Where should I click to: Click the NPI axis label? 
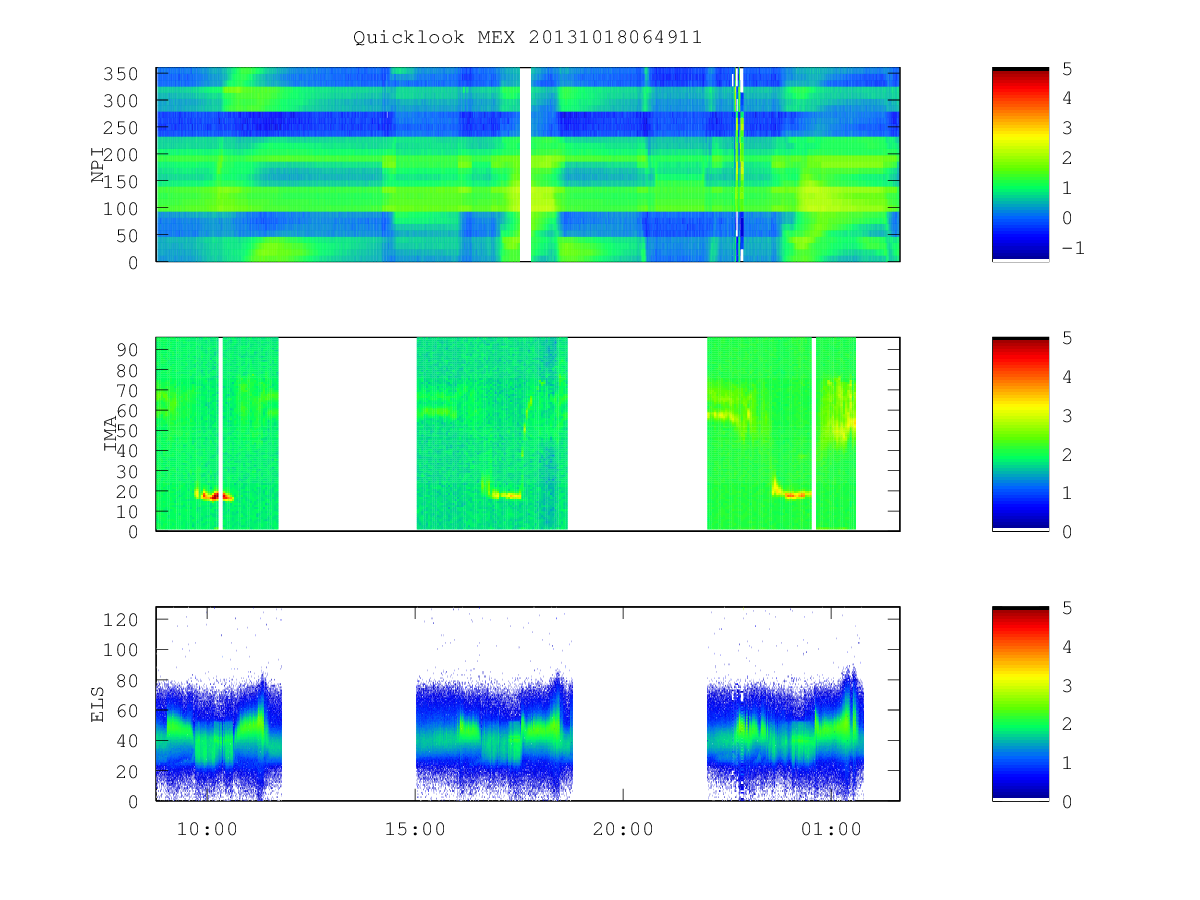tap(98, 165)
